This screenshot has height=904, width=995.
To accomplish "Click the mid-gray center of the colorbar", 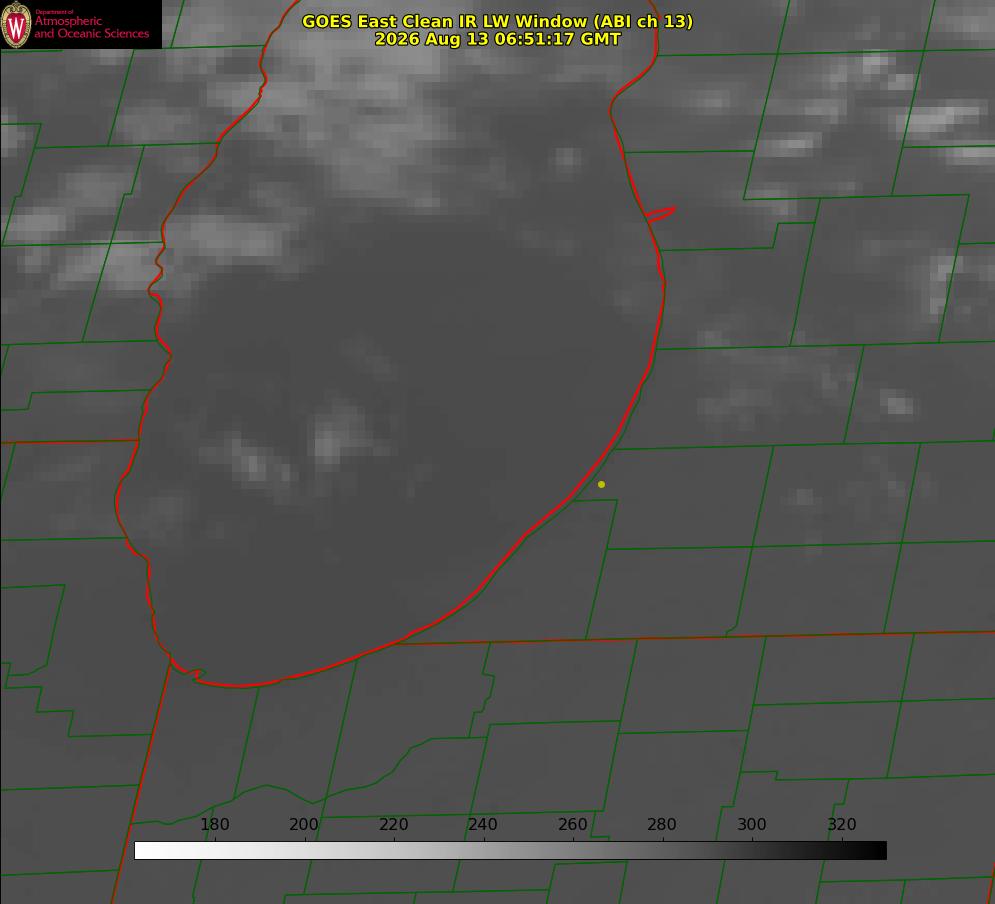I will tap(511, 850).
